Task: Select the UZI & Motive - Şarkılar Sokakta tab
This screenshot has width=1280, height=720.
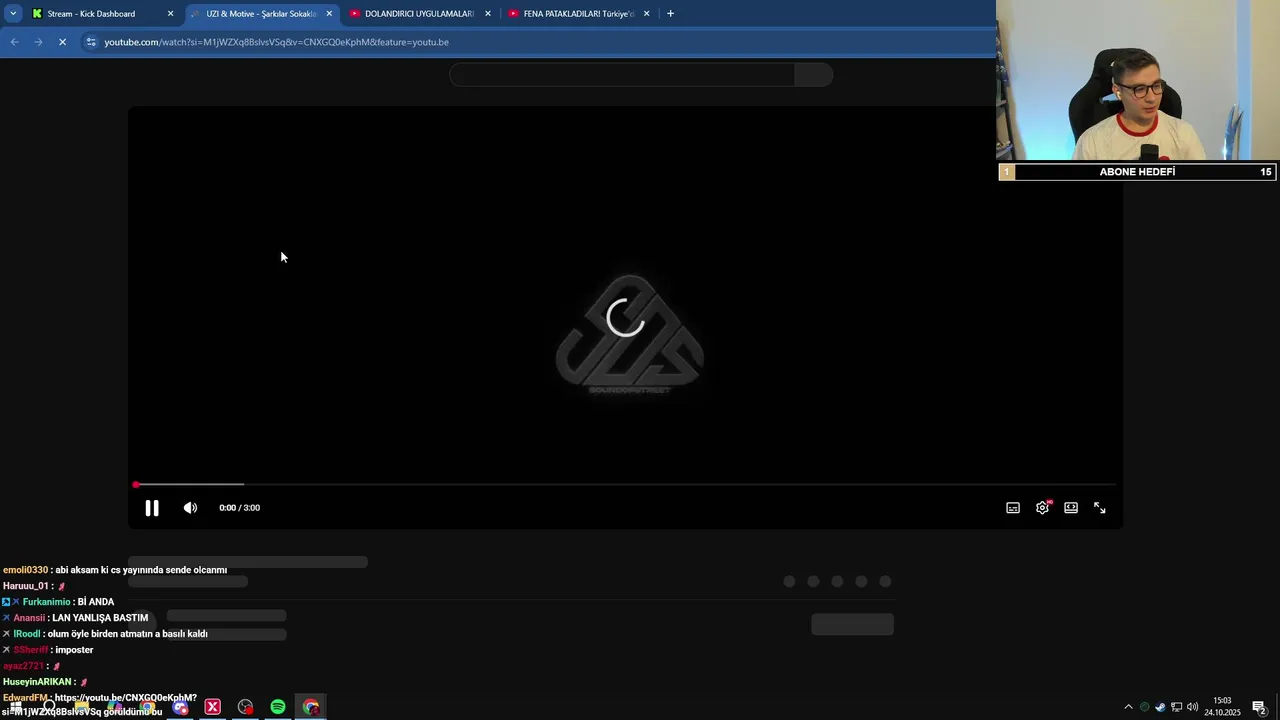Action: pos(261,14)
